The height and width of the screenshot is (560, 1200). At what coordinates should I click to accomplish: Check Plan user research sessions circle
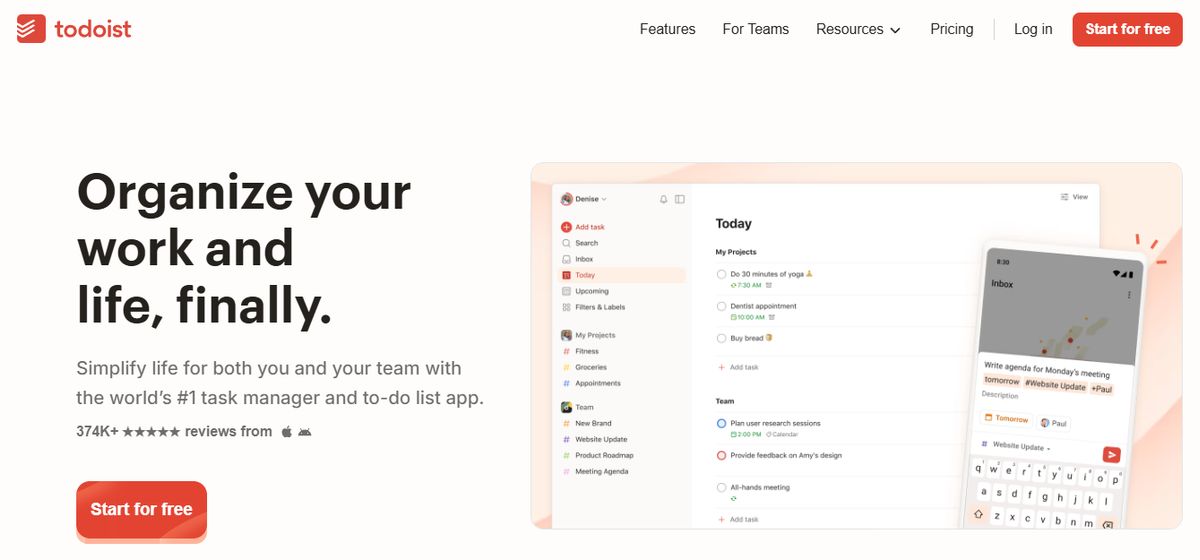click(x=722, y=423)
